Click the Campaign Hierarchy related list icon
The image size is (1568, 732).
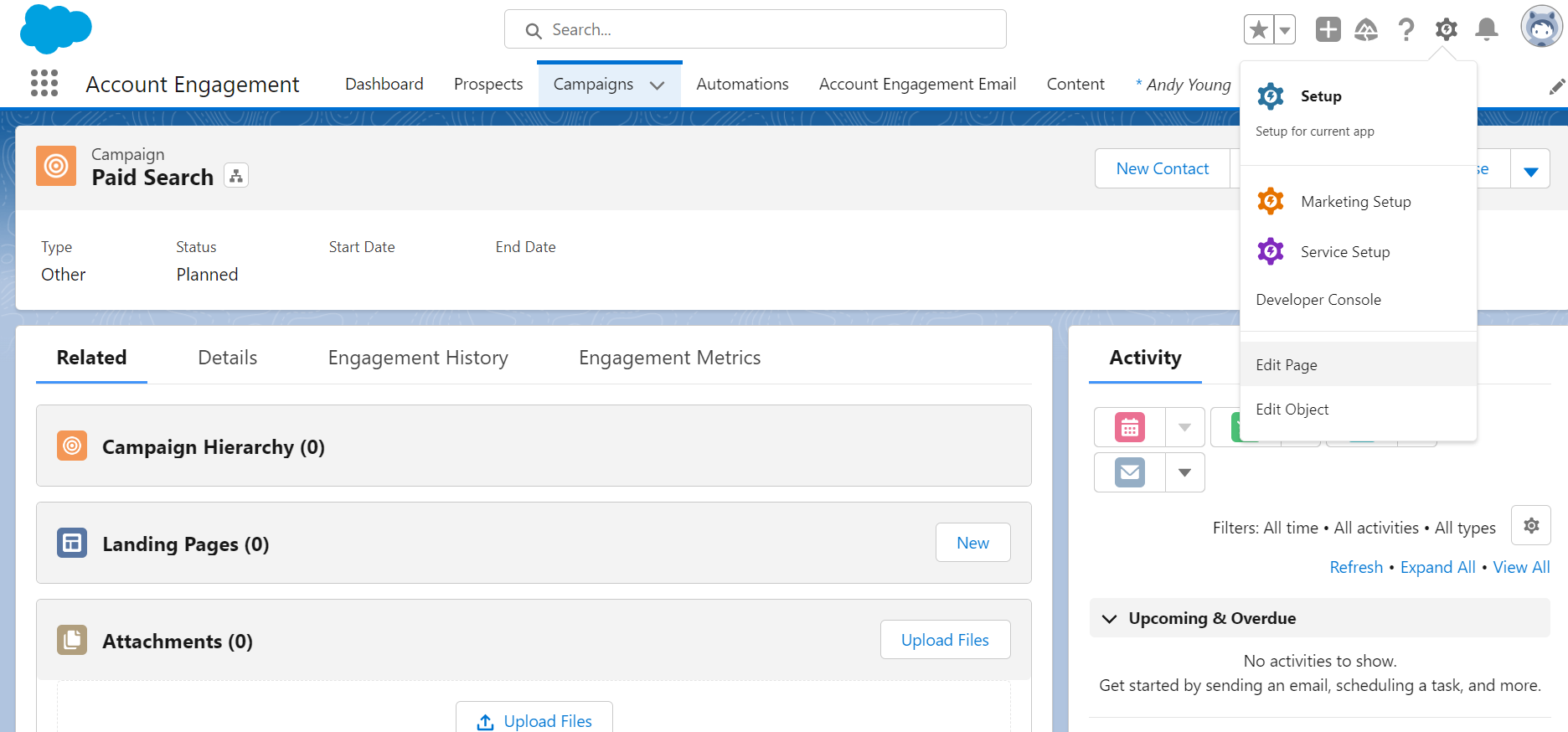pos(72,446)
